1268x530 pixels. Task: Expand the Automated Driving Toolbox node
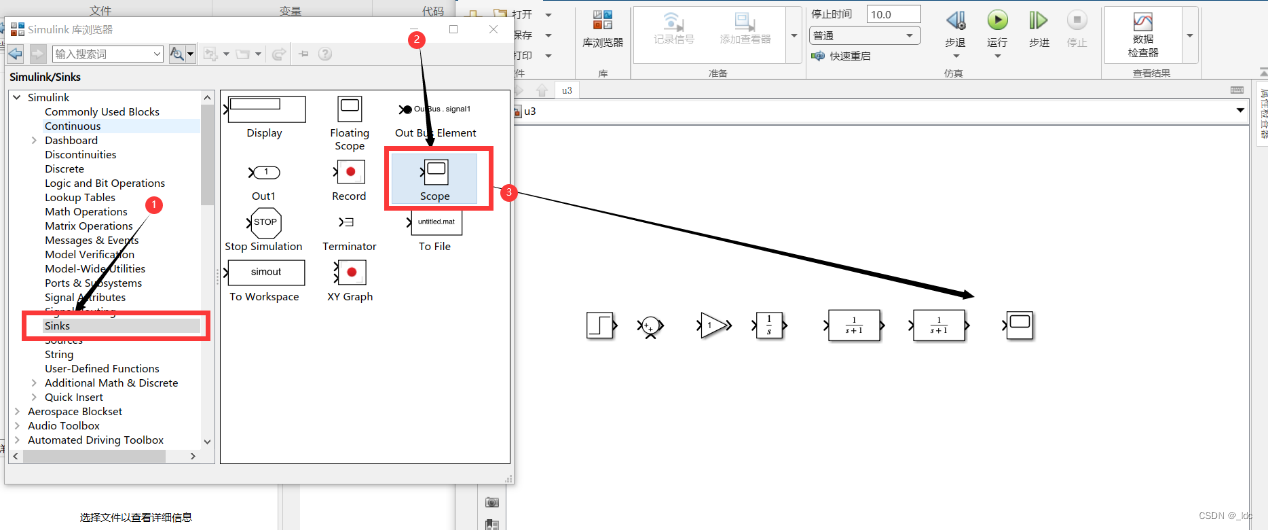click(x=17, y=440)
